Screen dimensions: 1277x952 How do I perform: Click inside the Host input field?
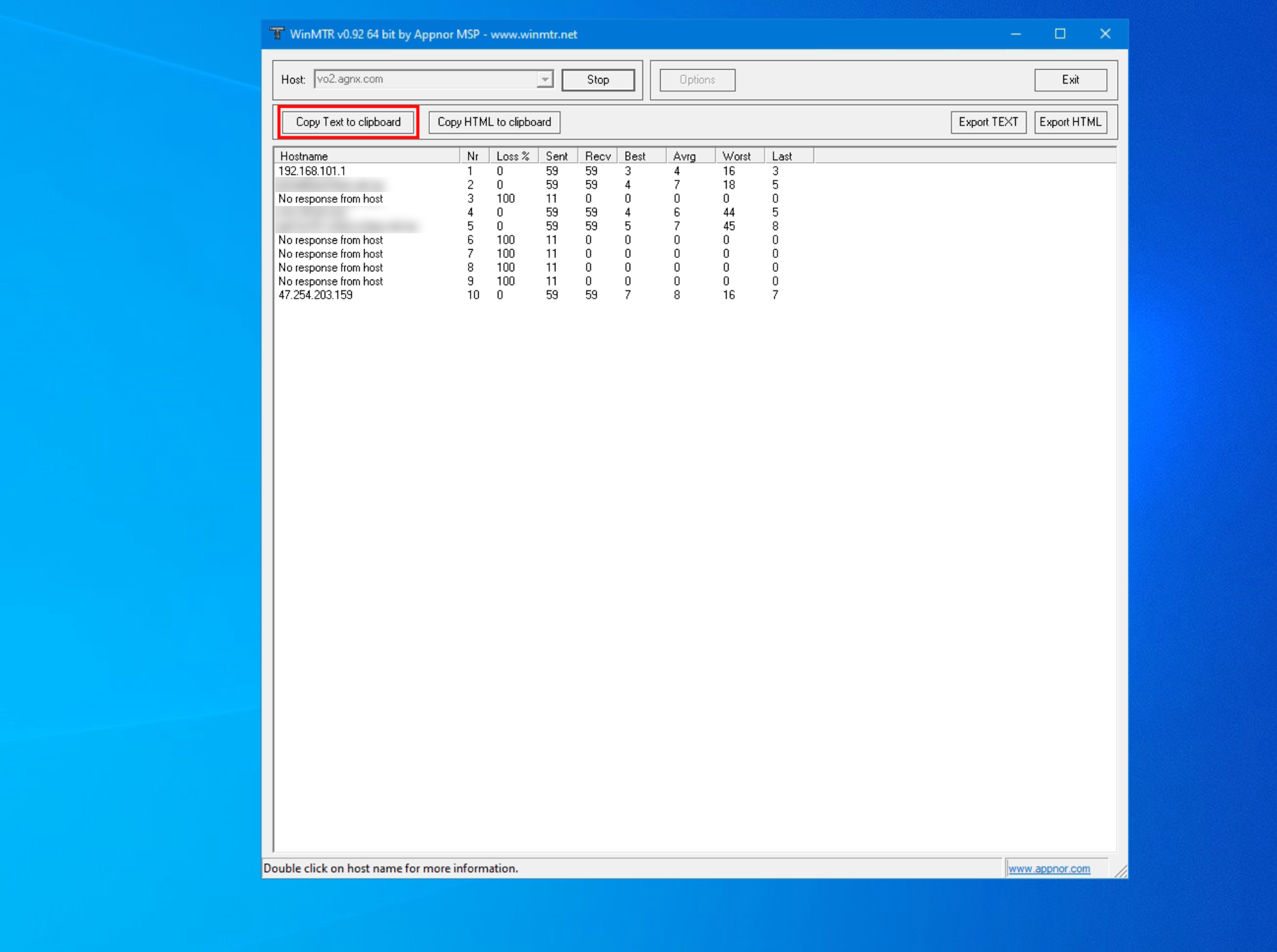coord(425,80)
